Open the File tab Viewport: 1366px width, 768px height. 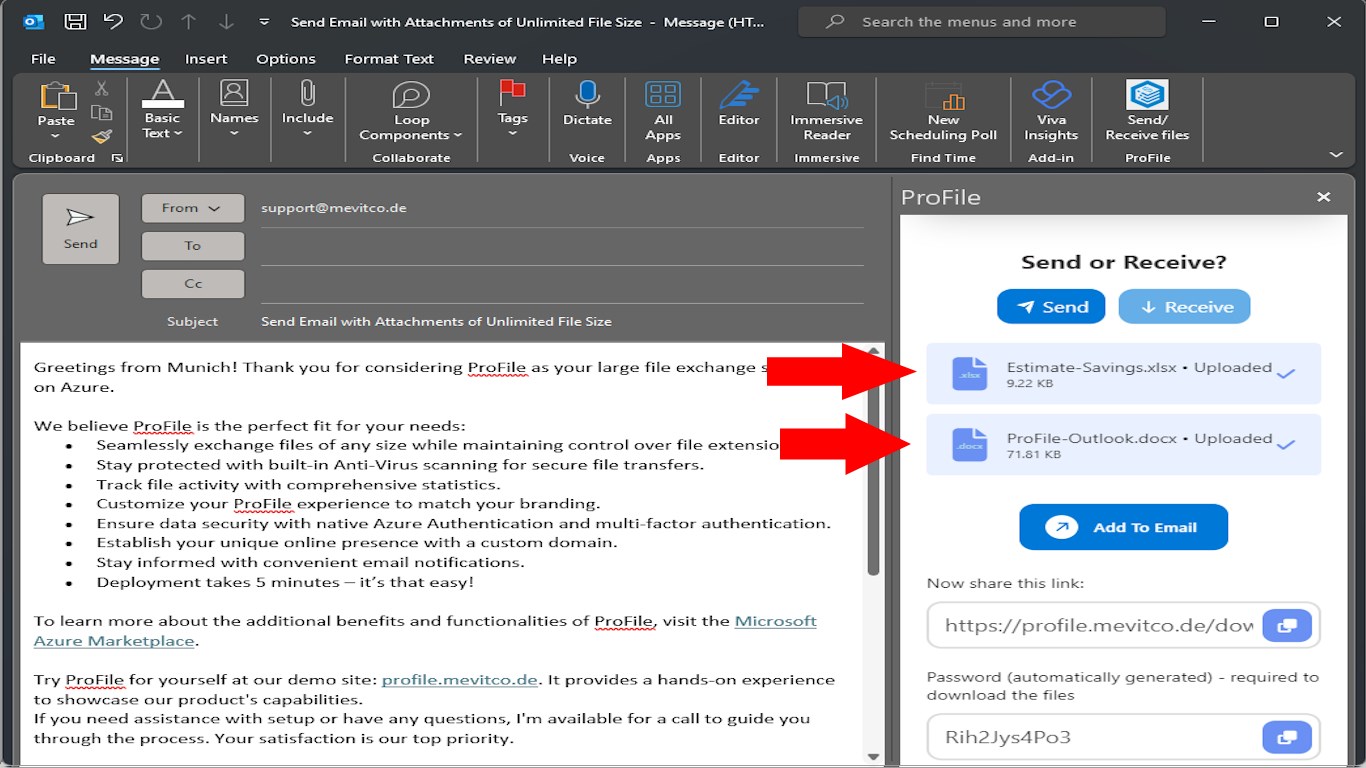pyautogui.click(x=43, y=59)
